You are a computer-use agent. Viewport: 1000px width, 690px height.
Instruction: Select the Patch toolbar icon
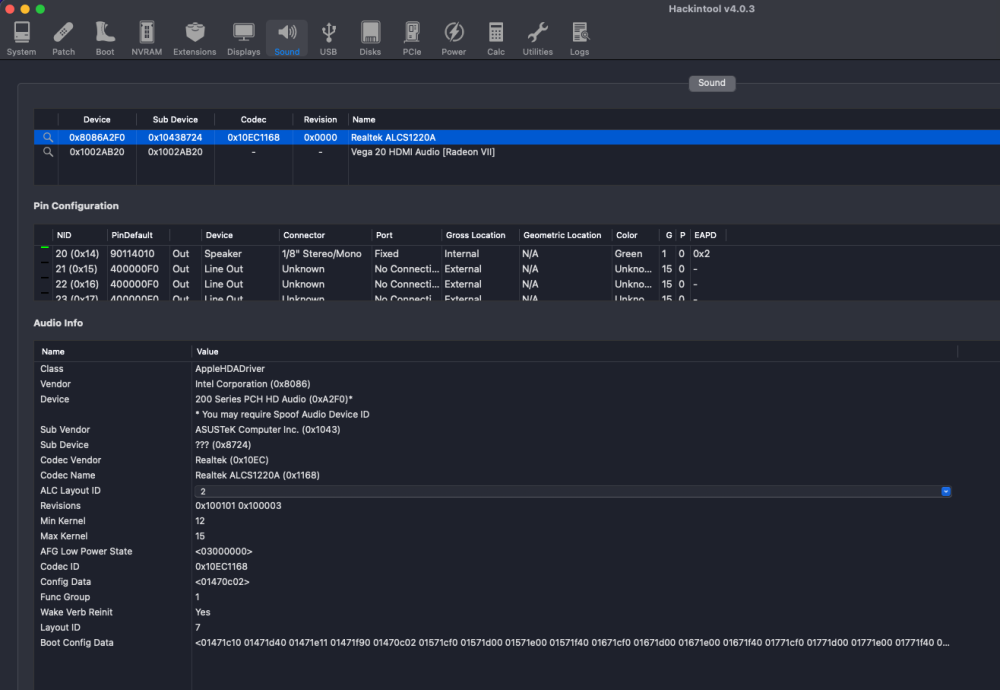[63, 38]
